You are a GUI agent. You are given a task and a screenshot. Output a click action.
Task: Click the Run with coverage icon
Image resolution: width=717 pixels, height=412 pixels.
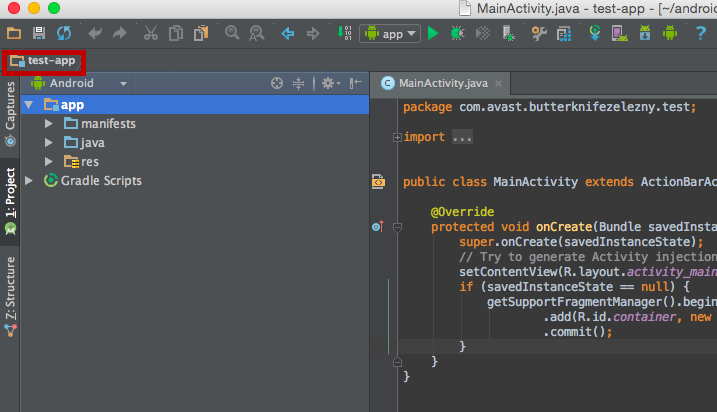point(482,33)
